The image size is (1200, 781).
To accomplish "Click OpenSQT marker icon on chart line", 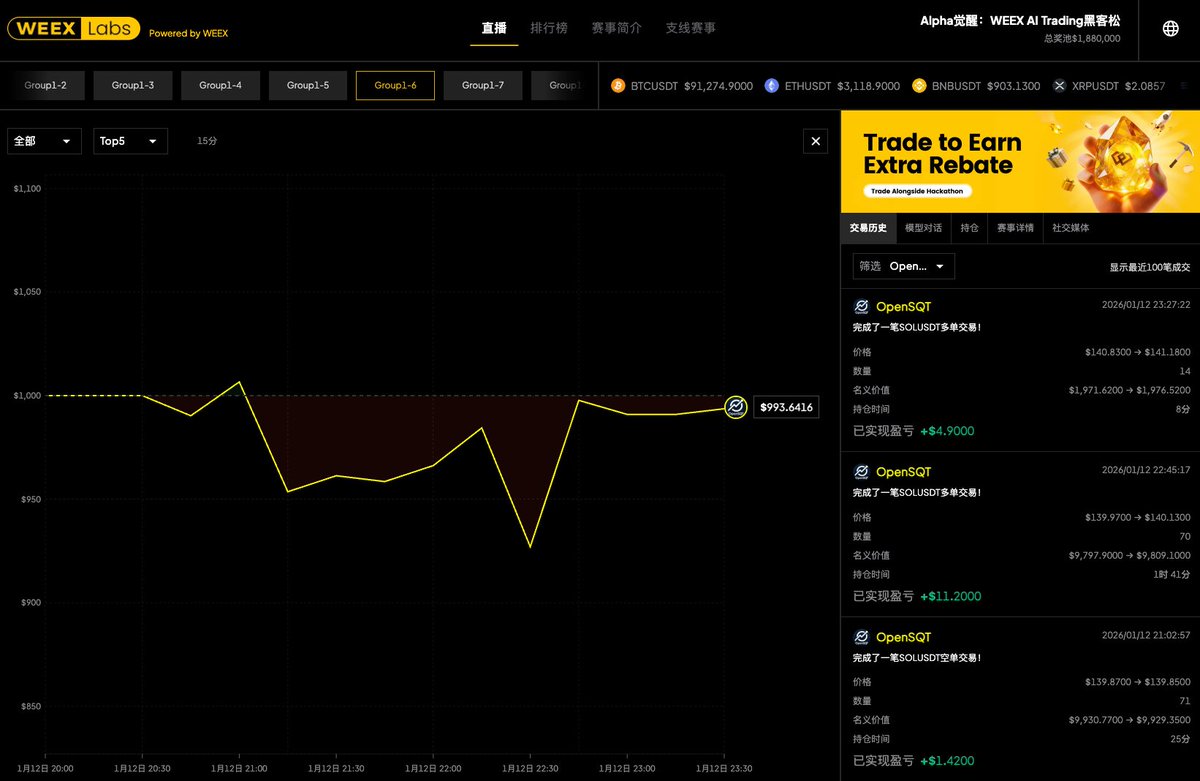I will tap(736, 407).
